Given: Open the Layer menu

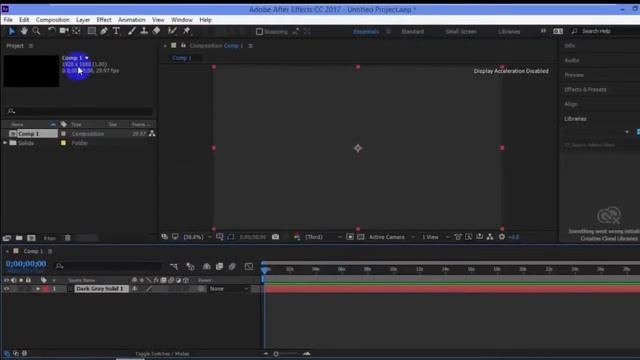Looking at the screenshot, I should [x=83, y=20].
